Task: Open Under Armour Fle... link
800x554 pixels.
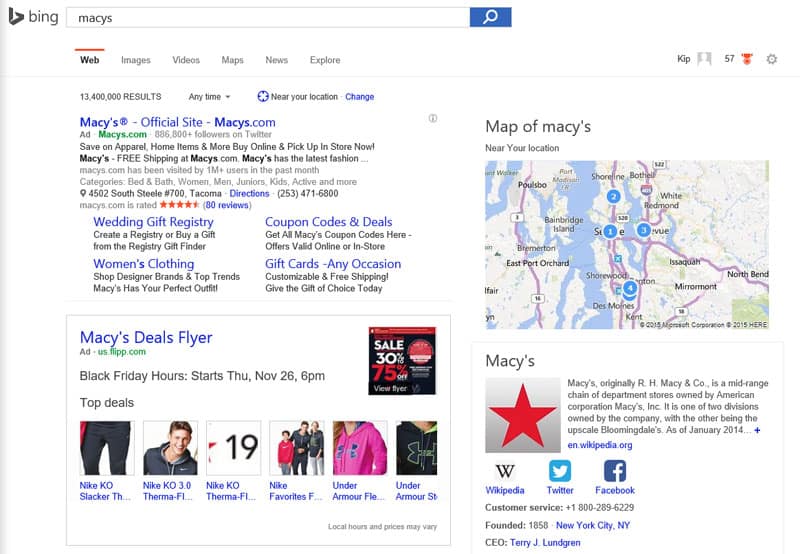Action: coord(359,491)
